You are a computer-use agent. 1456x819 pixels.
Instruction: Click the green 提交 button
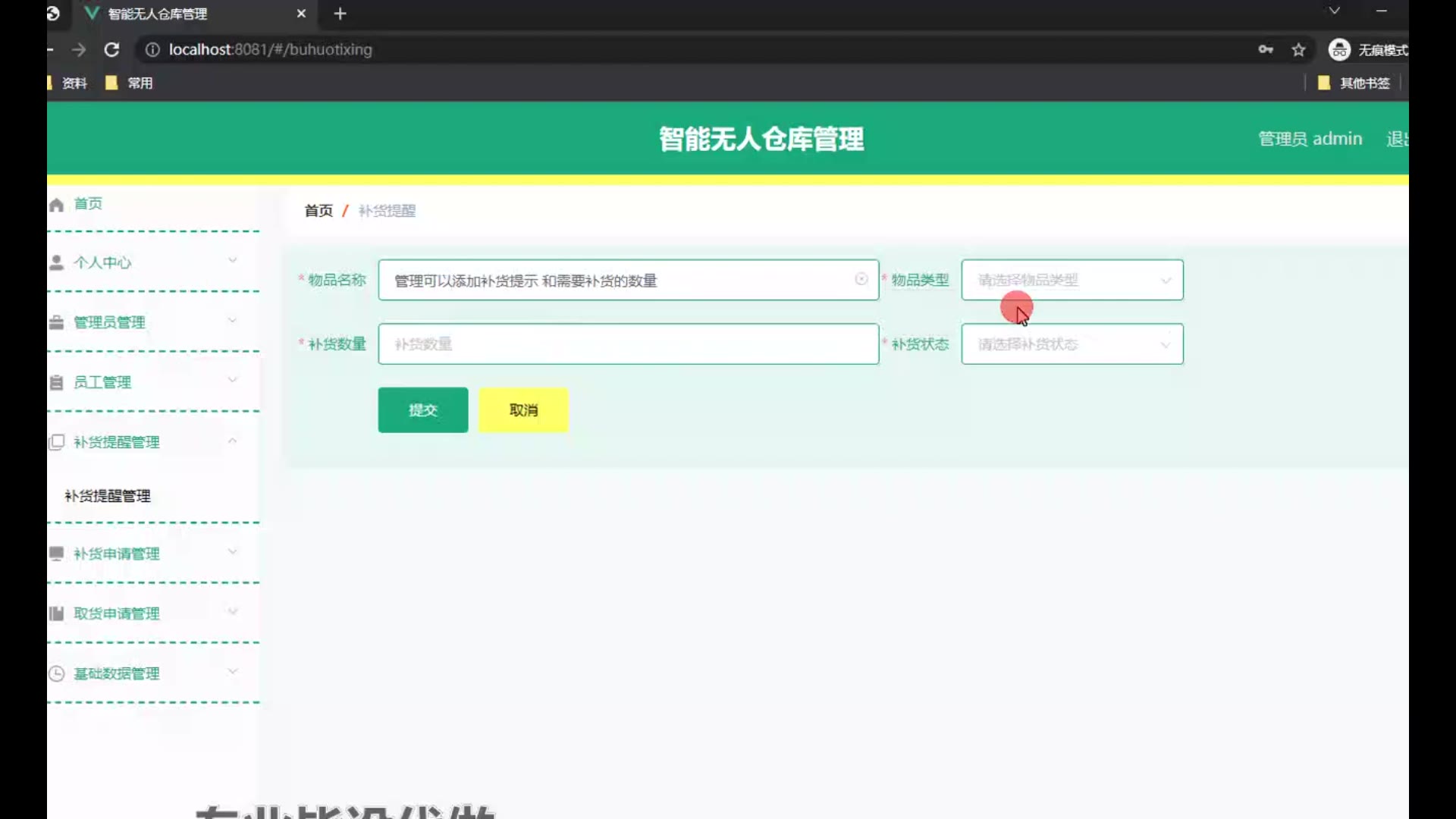point(422,410)
